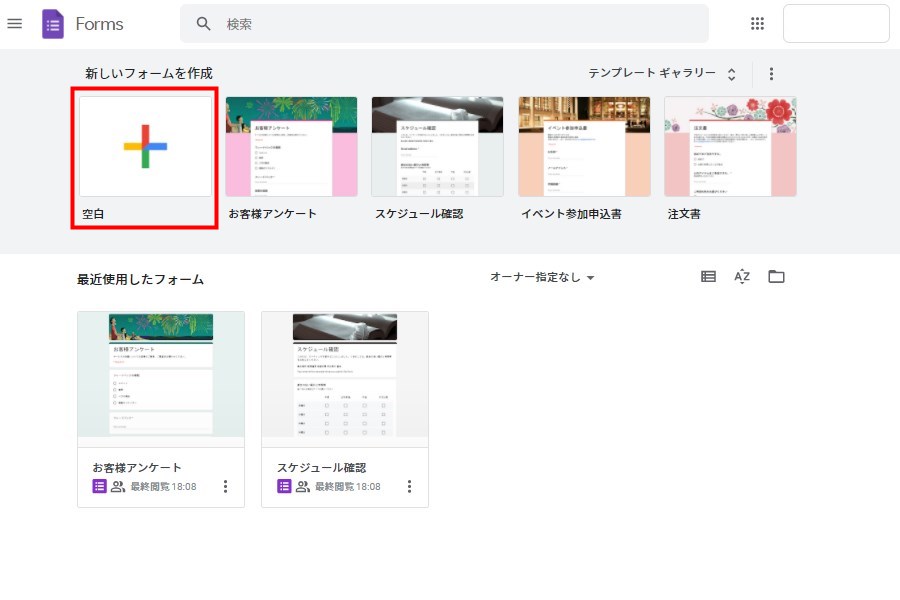
Task: Open recent form お客様アンケート
Action: pos(161,380)
